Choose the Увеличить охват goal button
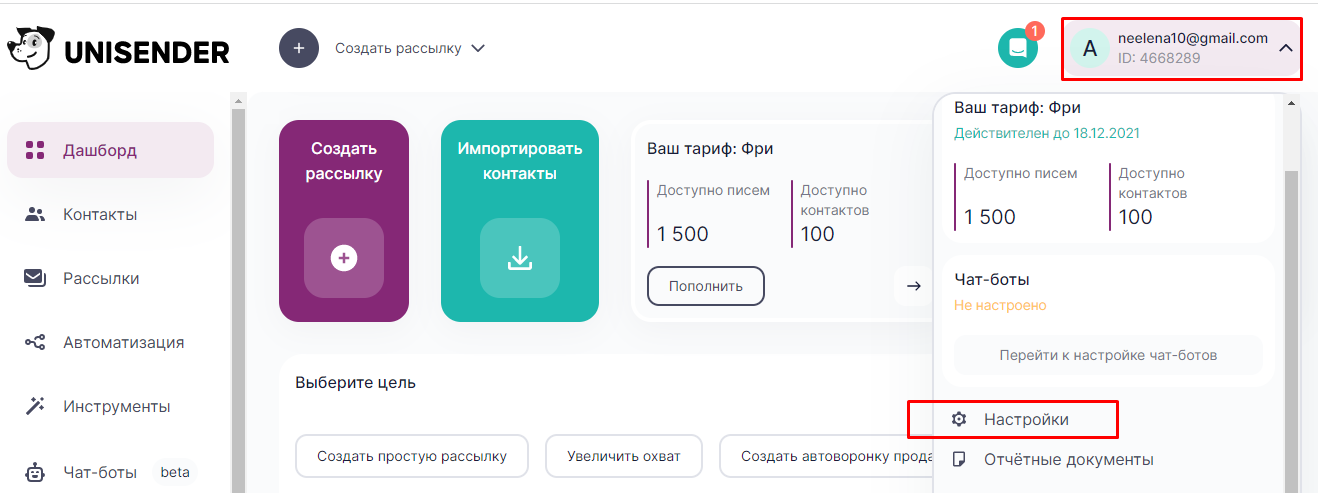The height and width of the screenshot is (493, 1318). (623, 456)
